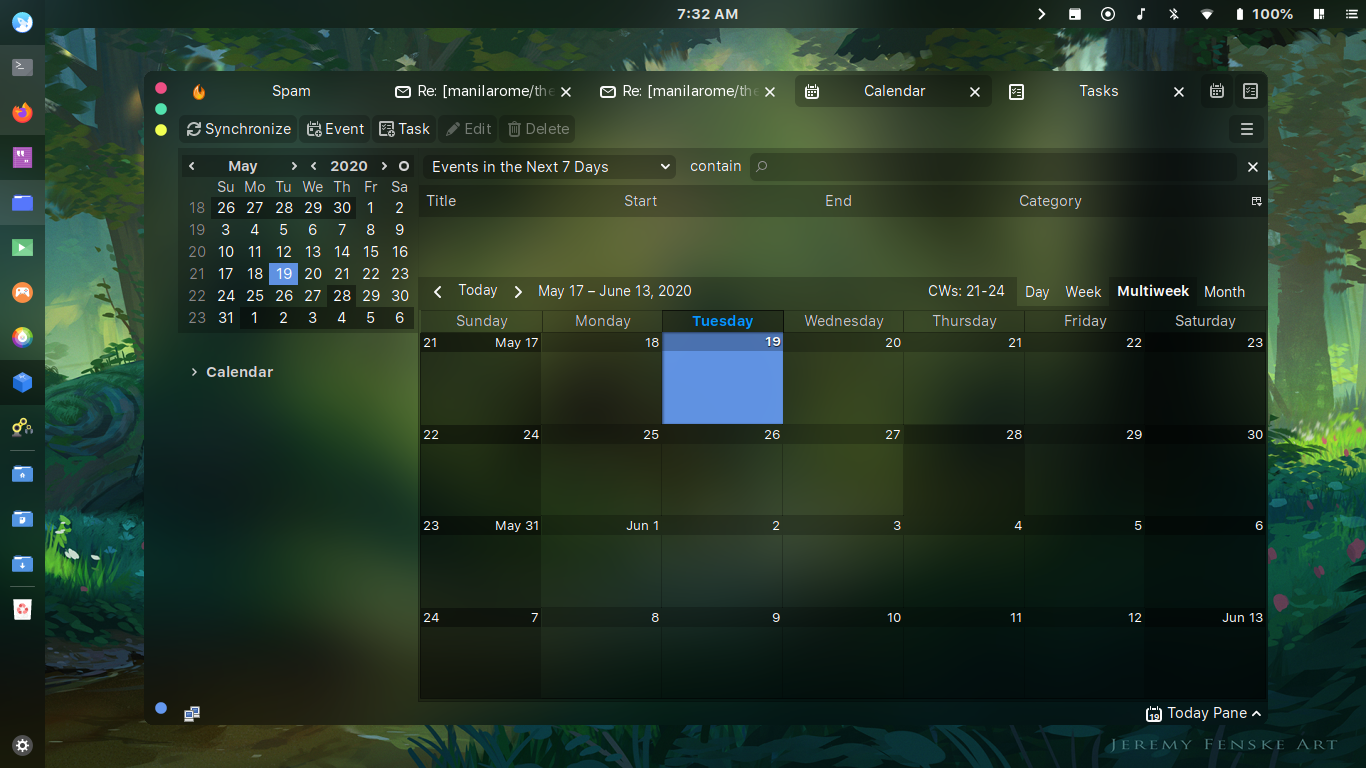Screen dimensions: 1366x768
Task: Create a new Event from toolbar
Action: pyautogui.click(x=335, y=129)
